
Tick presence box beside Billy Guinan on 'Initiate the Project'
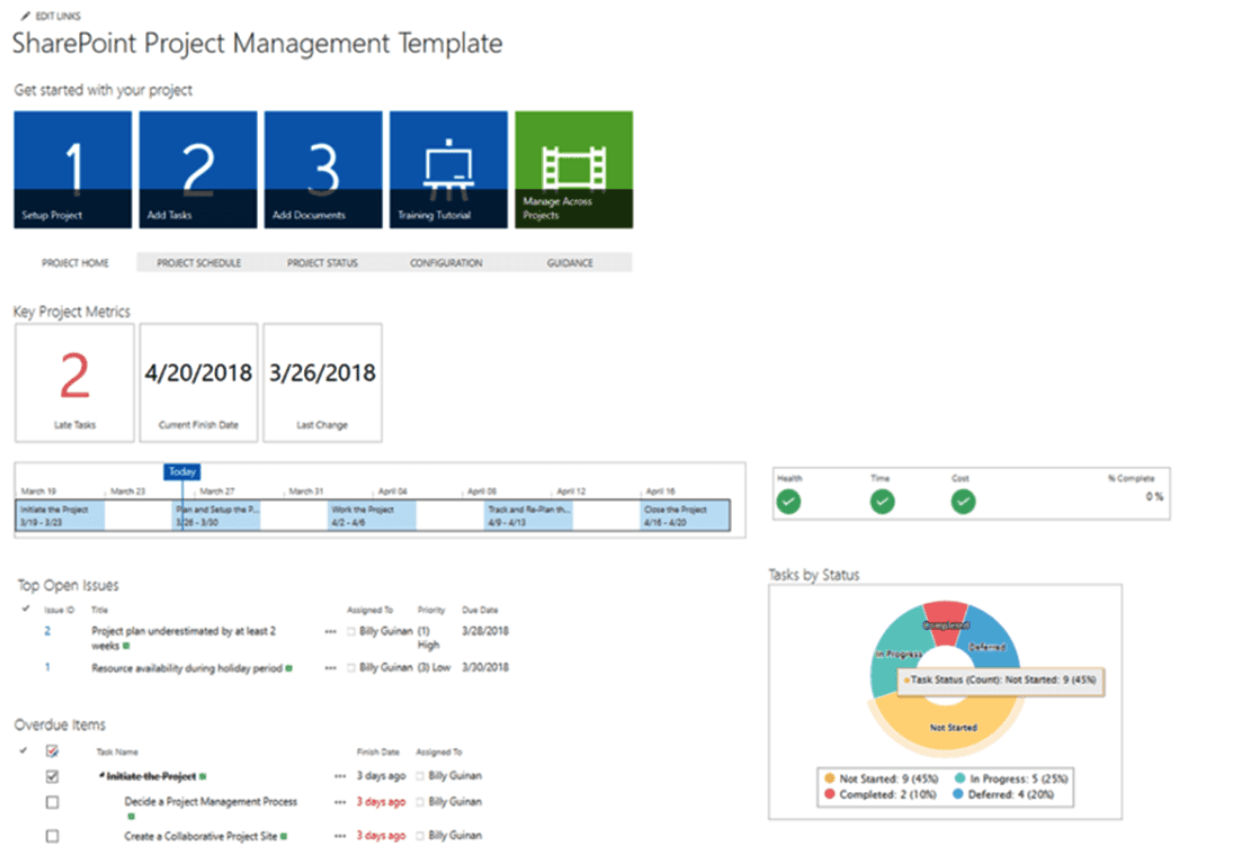[x=420, y=776]
